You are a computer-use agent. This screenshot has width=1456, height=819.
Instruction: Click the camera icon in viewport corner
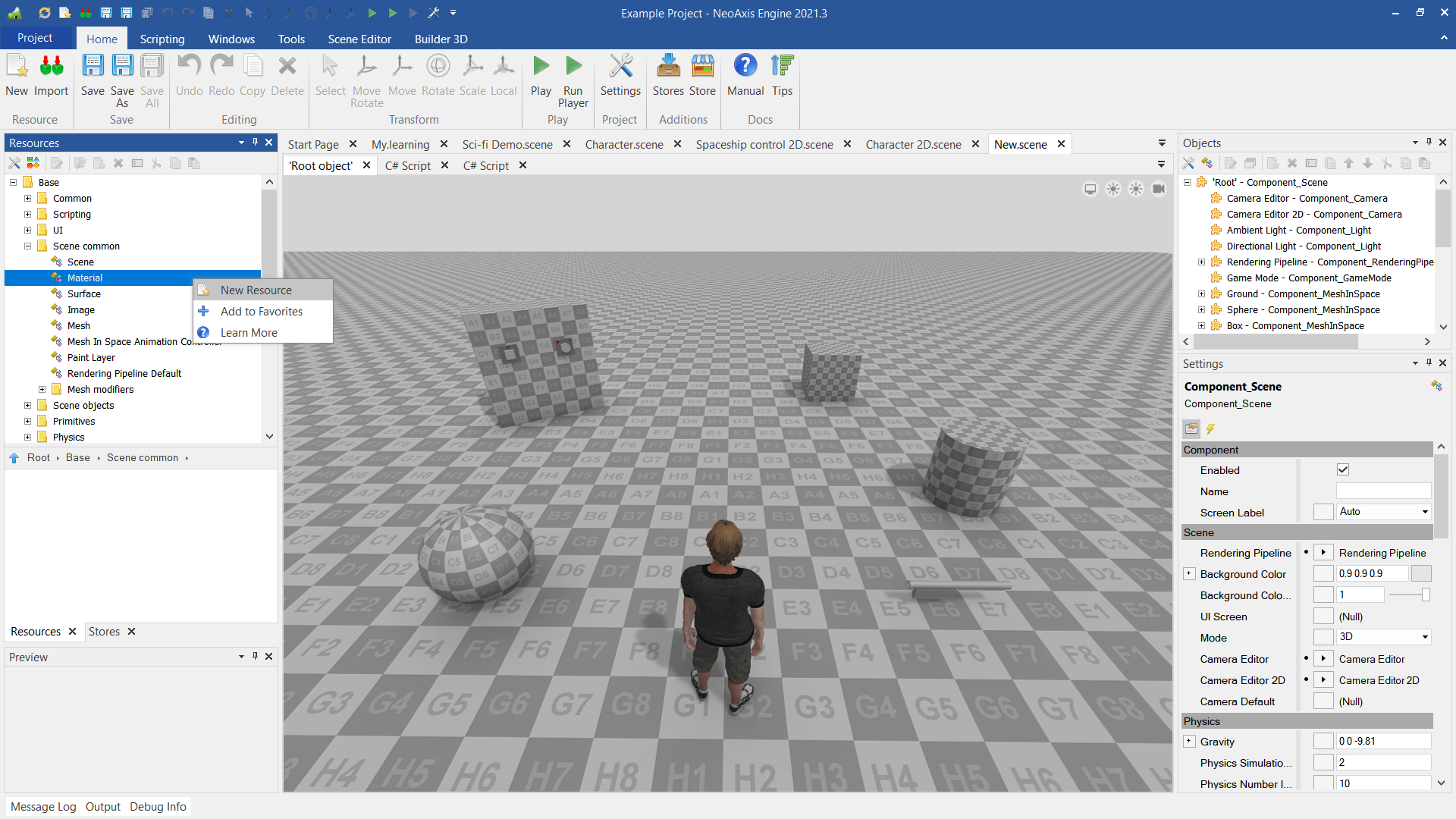(1159, 189)
